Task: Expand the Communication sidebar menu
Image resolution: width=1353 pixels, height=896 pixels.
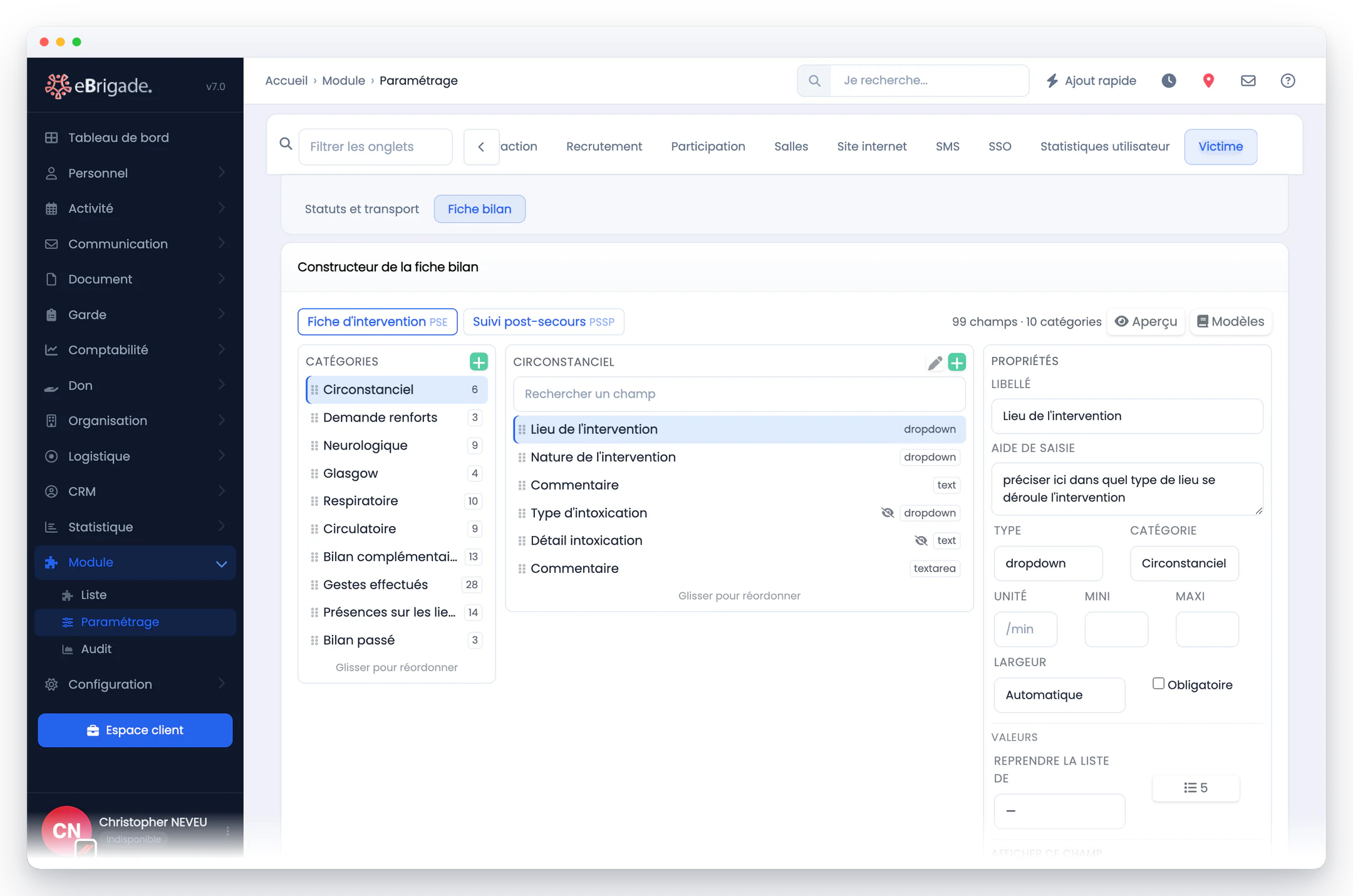Action: 221,244
